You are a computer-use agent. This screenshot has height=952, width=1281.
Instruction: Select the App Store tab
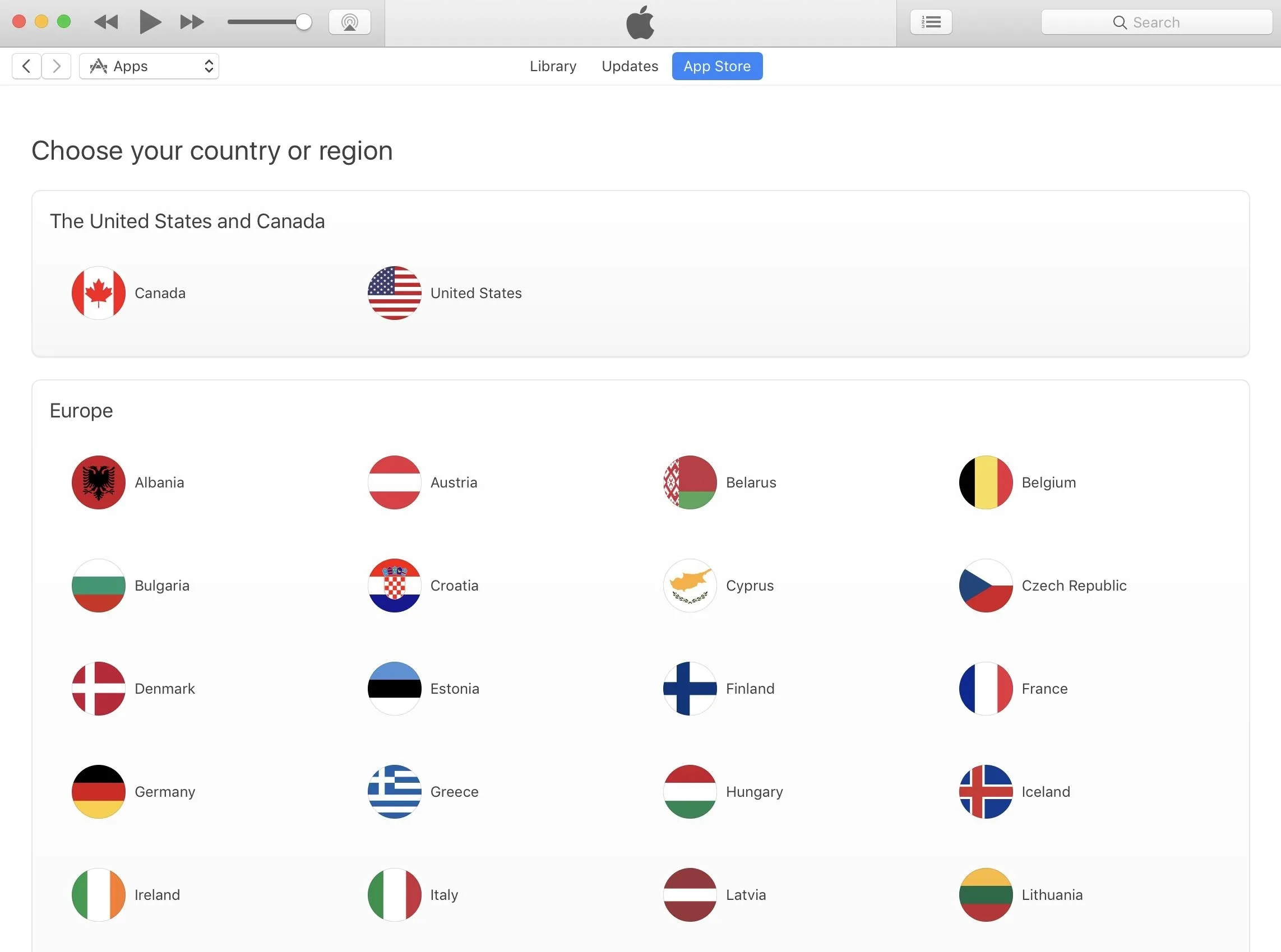coord(717,66)
